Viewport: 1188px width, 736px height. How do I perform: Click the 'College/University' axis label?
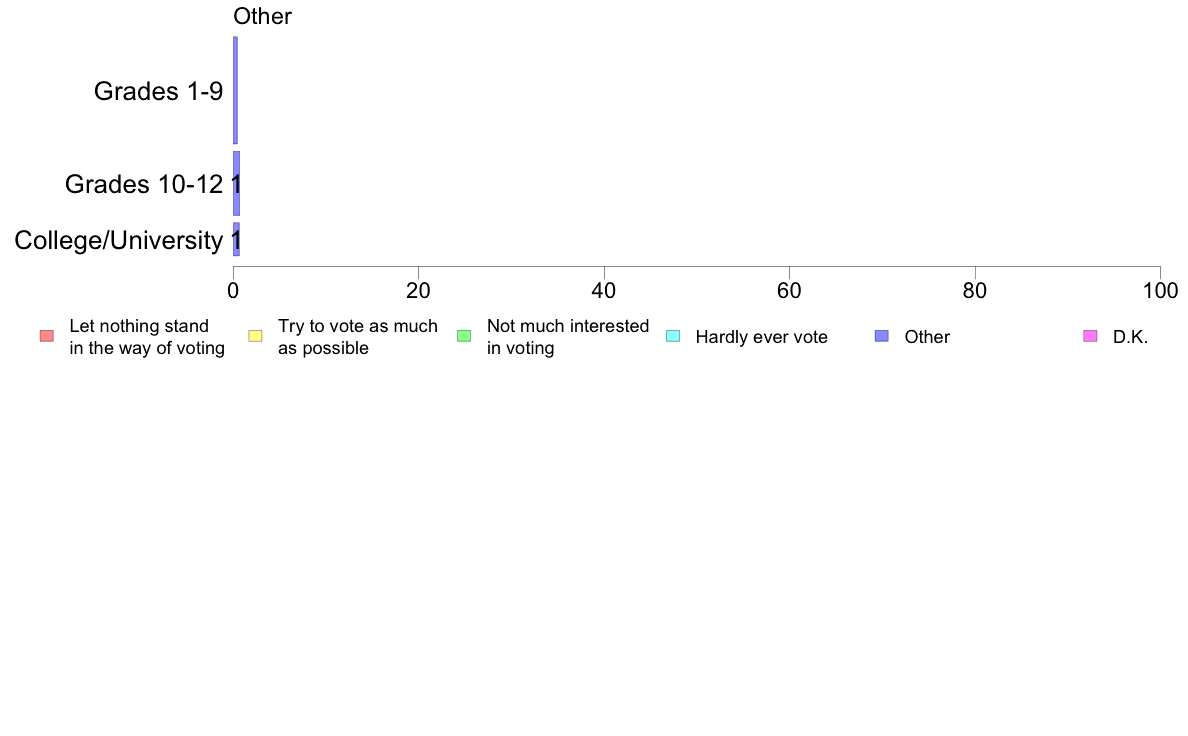pyautogui.click(x=119, y=240)
